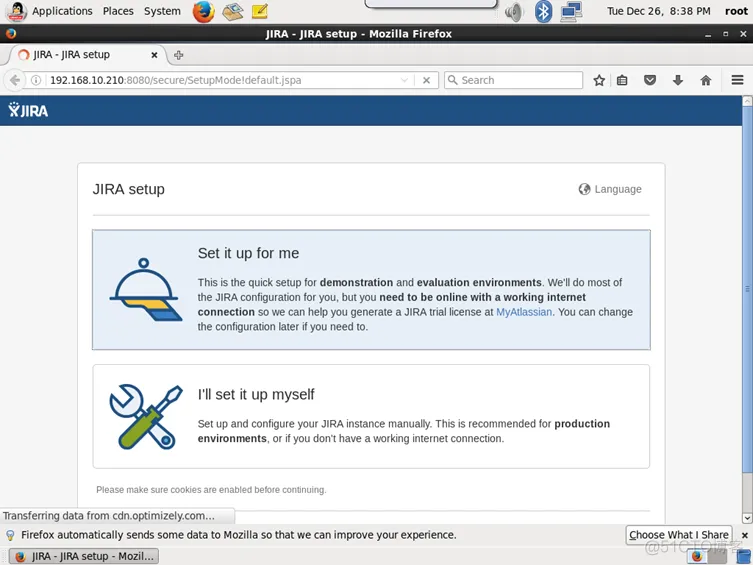Click the lightbulb info icon in notification bar
This screenshot has height=565, width=753.
pos(10,535)
